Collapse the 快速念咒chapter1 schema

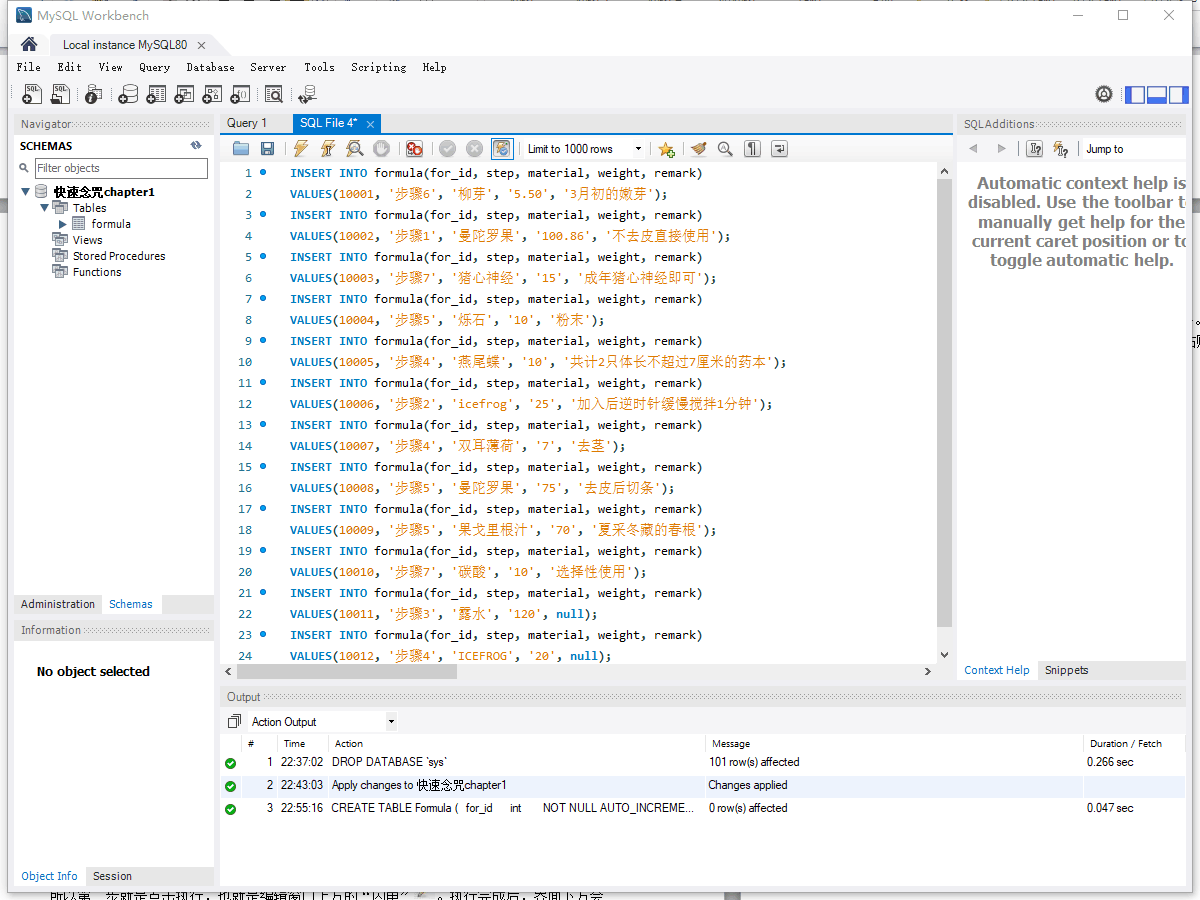[26, 192]
